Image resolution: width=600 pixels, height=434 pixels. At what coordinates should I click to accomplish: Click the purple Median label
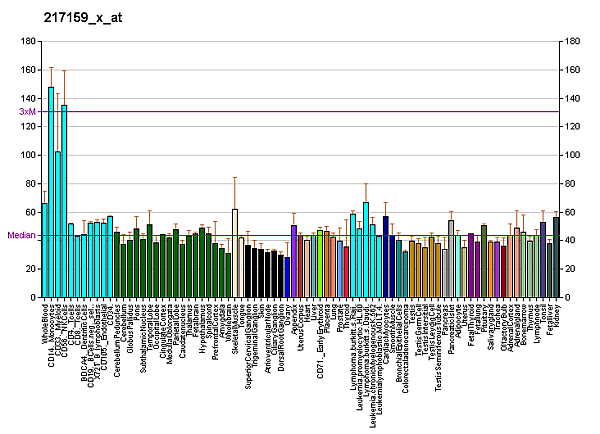21,236
